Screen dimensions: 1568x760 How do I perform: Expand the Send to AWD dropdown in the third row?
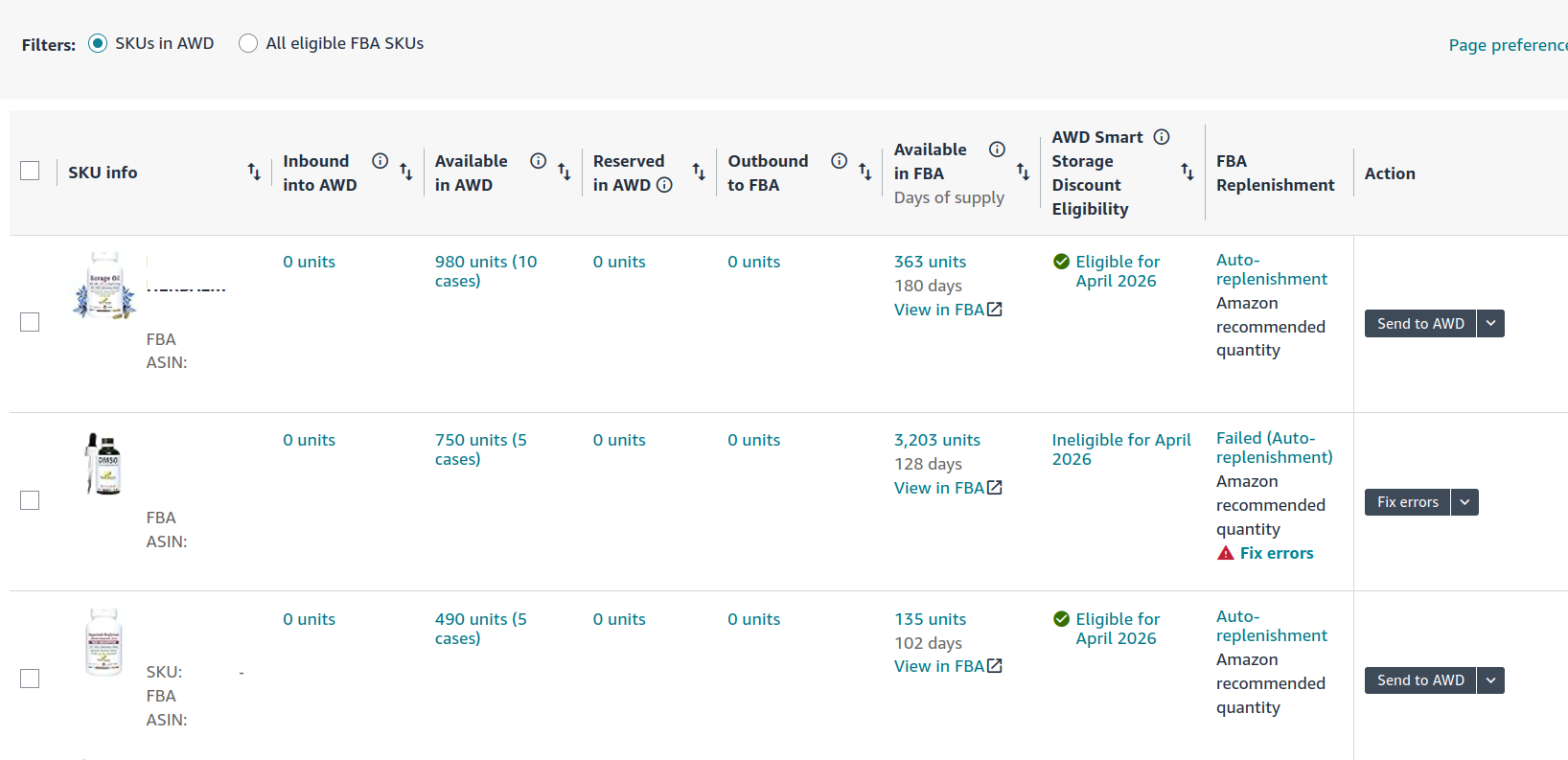coord(1490,680)
